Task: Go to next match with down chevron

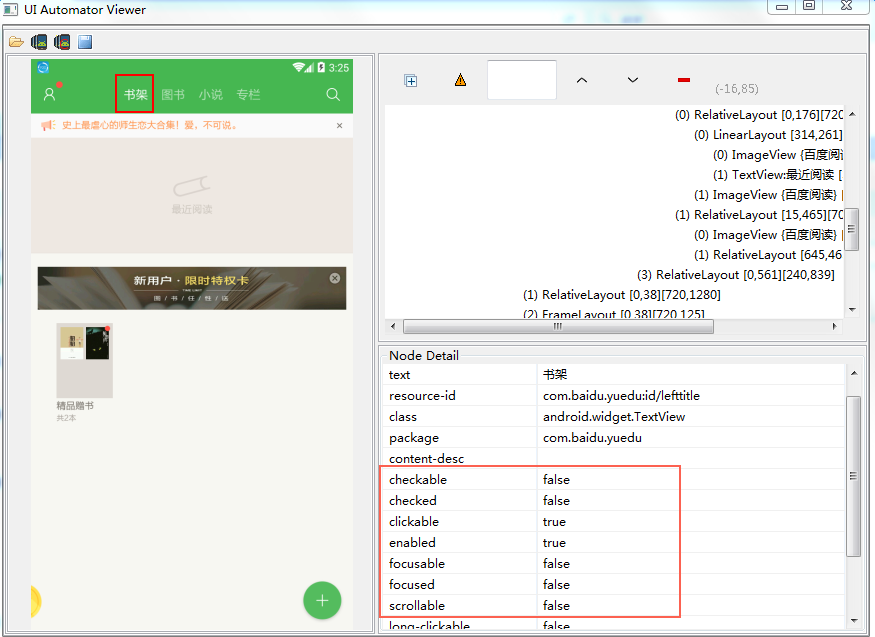Action: click(x=633, y=80)
